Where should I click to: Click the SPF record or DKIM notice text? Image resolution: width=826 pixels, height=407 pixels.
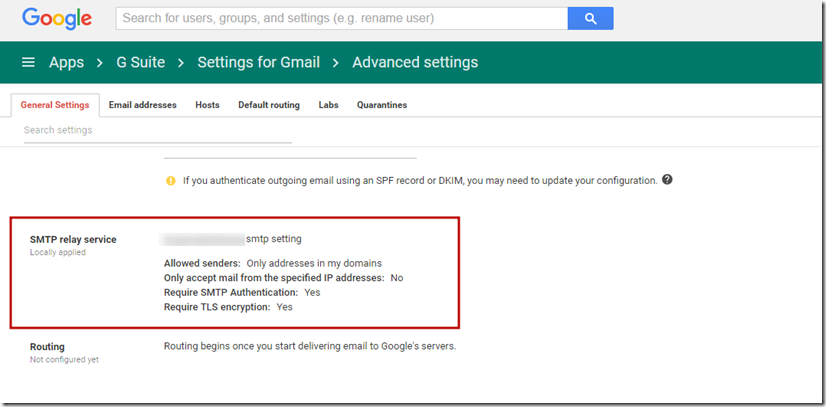click(420, 181)
